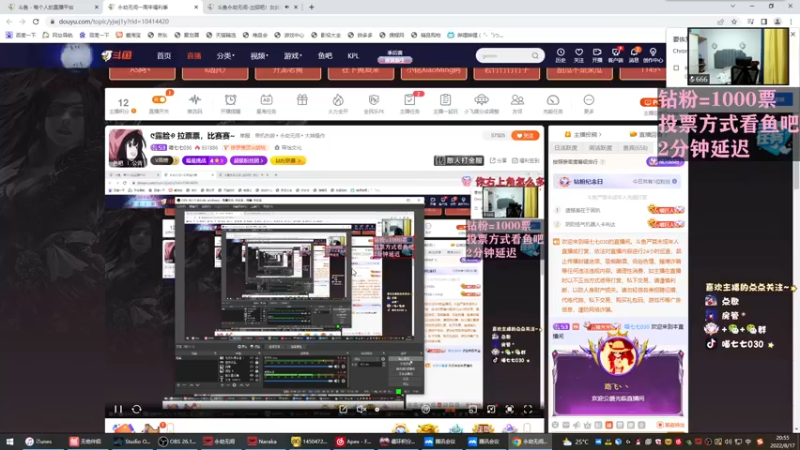The height and width of the screenshot is (450, 800).
Task: Open the taskbar weather 25°C widget
Action: pos(576,441)
